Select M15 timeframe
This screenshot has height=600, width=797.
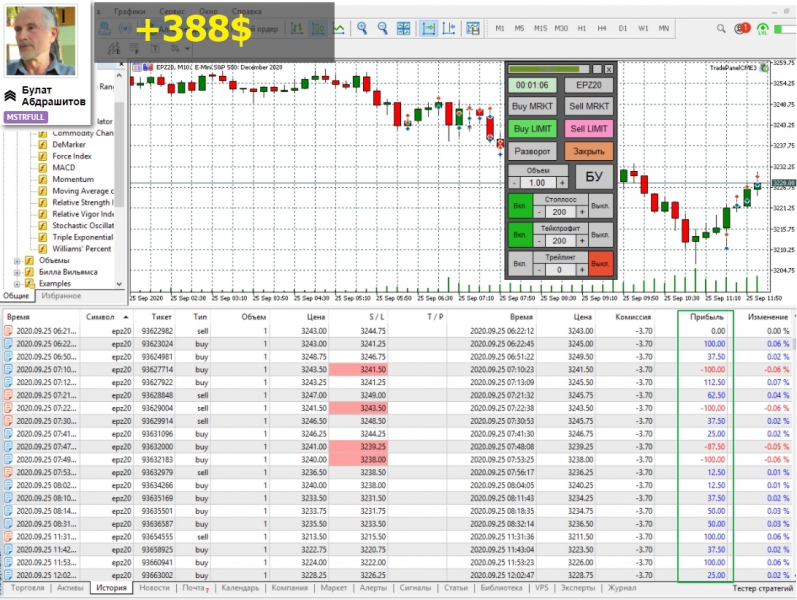point(540,28)
